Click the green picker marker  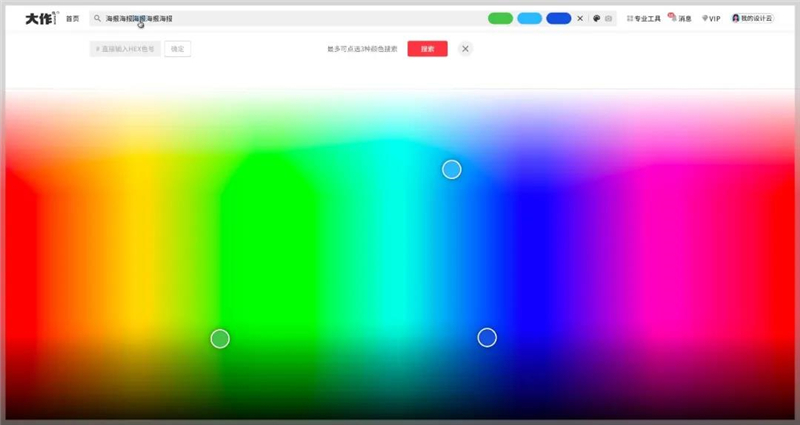(220, 339)
